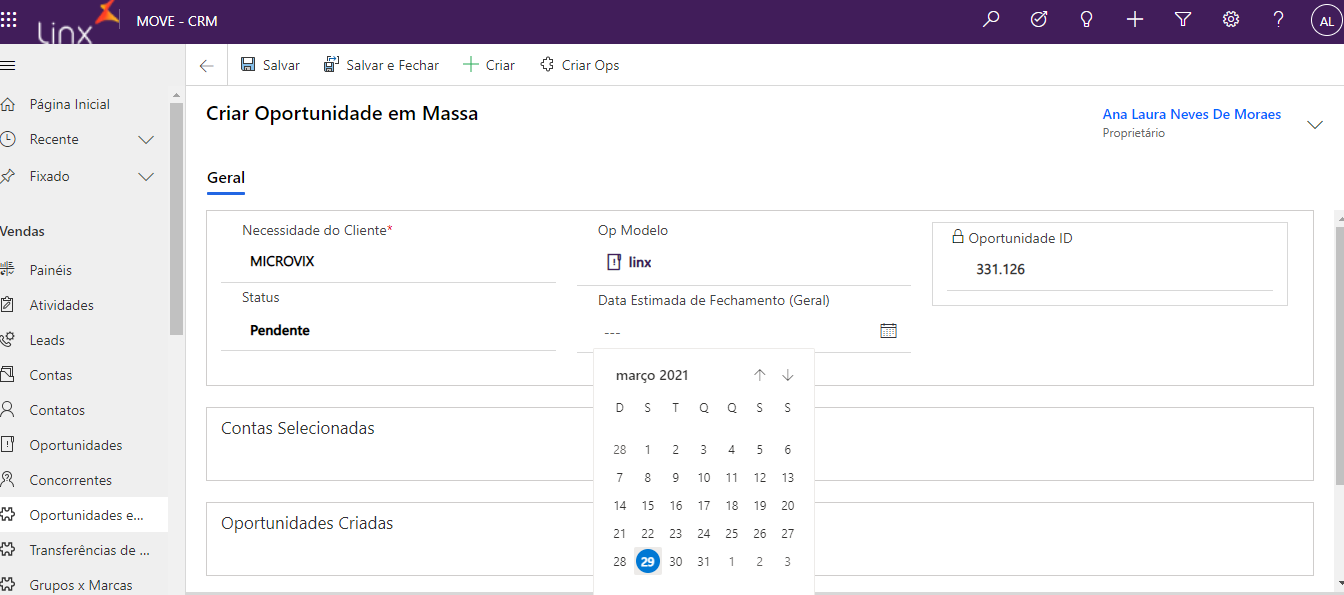Open the calendar picker icon
Image resolution: width=1344 pixels, height=595 pixels.
click(888, 331)
